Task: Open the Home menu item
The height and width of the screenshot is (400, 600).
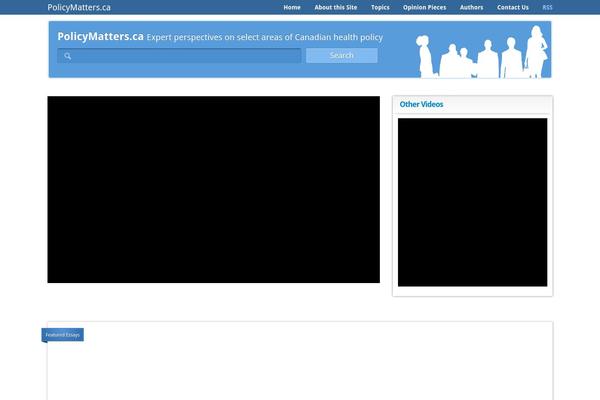Action: pyautogui.click(x=292, y=7)
